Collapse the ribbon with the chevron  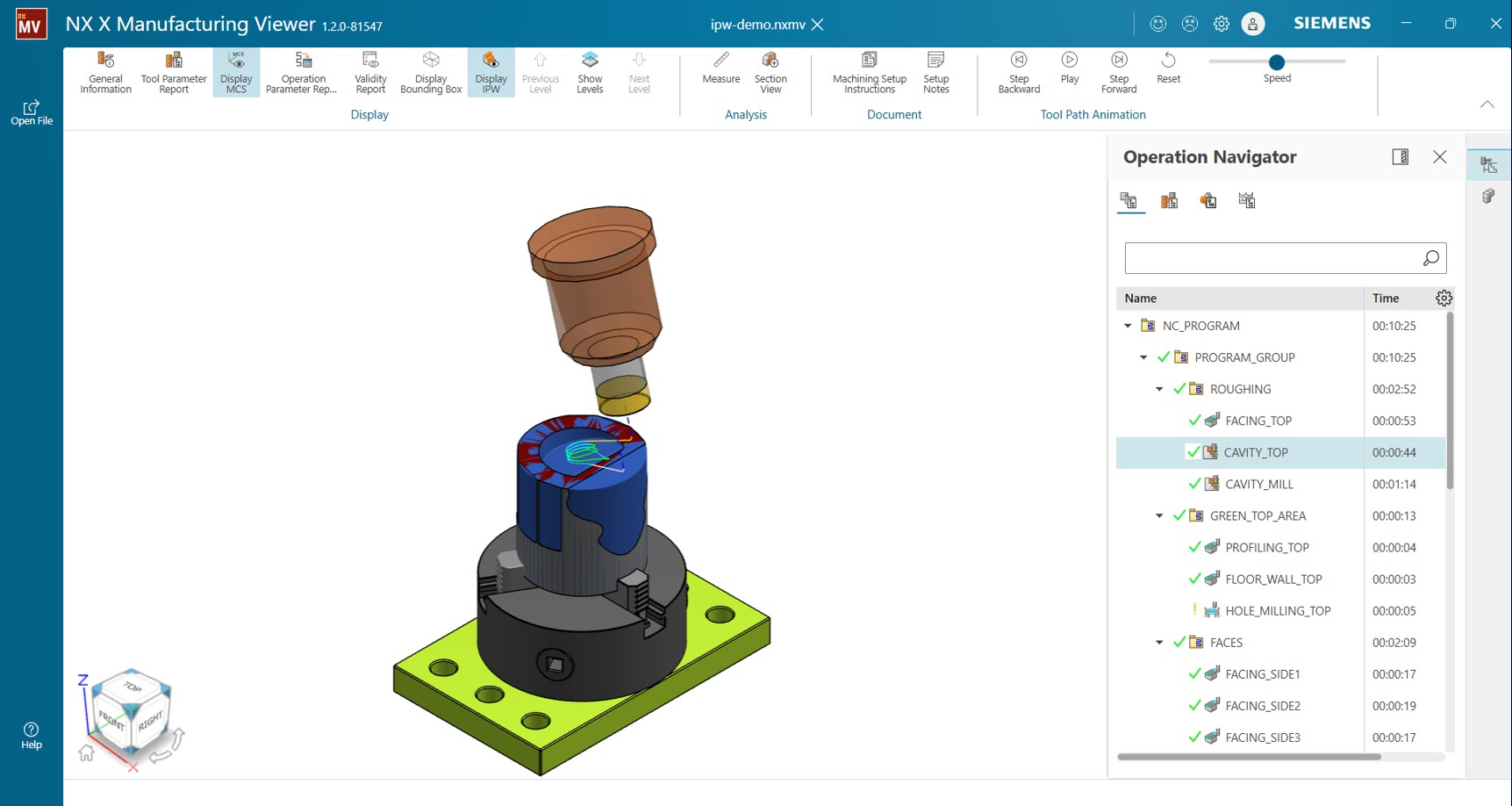click(1487, 104)
